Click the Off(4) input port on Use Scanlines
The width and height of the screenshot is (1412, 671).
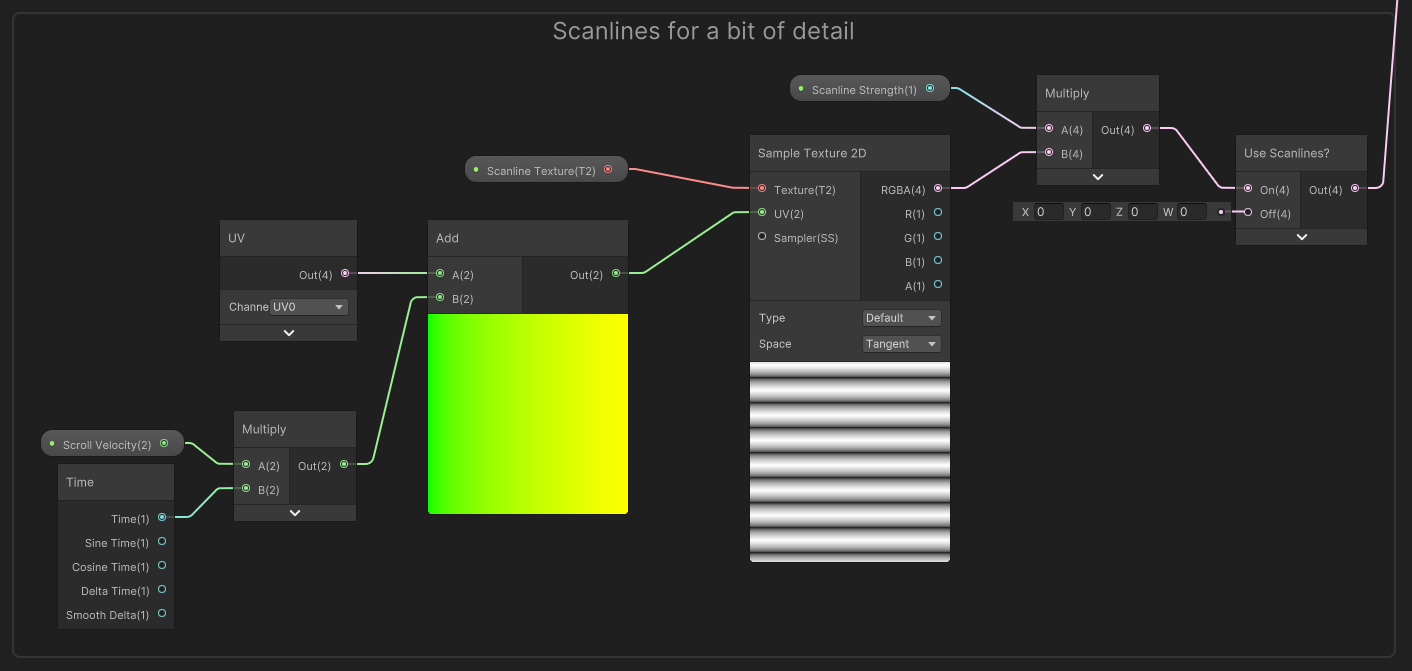point(1248,213)
